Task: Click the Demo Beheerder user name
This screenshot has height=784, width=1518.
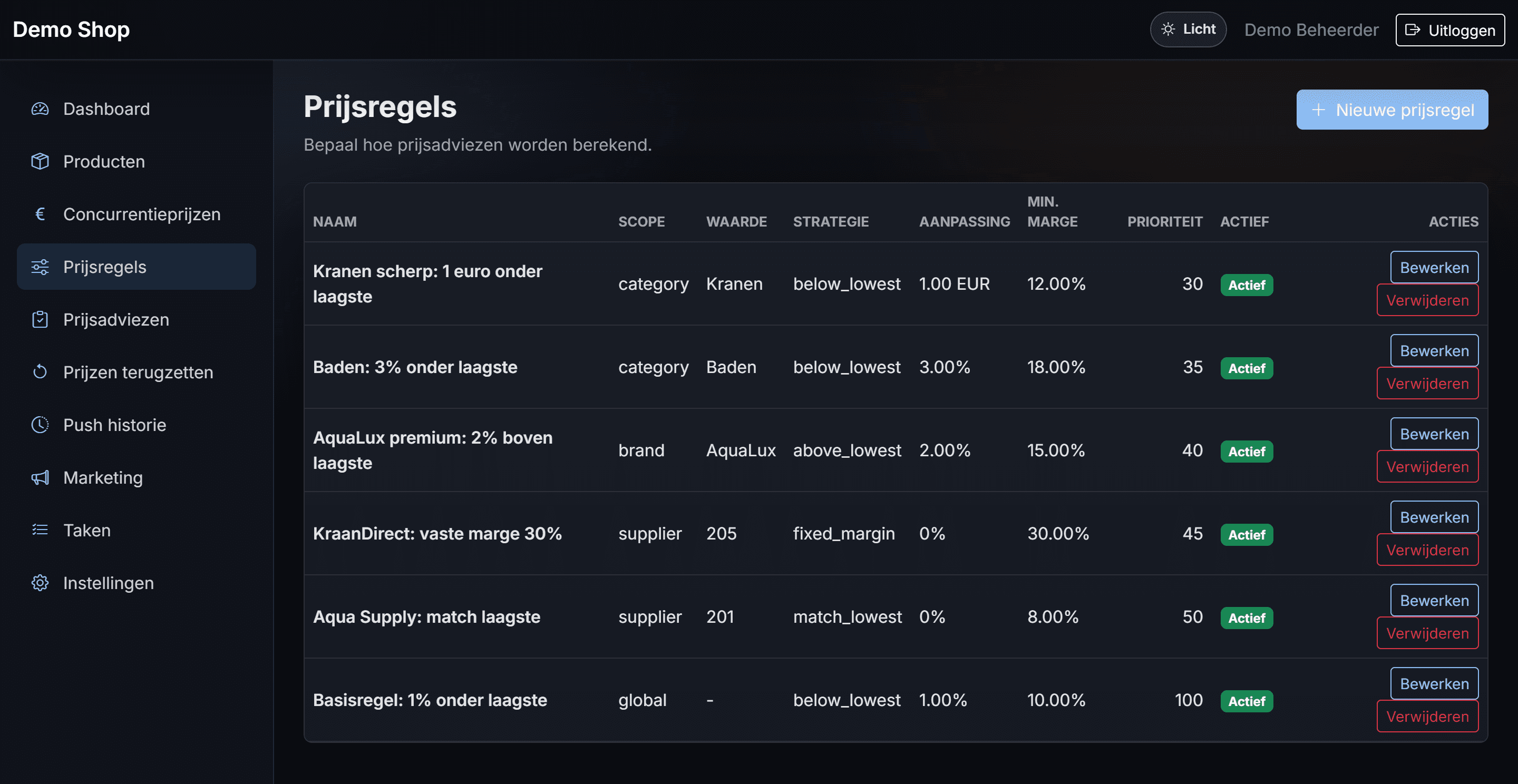Action: click(1311, 30)
